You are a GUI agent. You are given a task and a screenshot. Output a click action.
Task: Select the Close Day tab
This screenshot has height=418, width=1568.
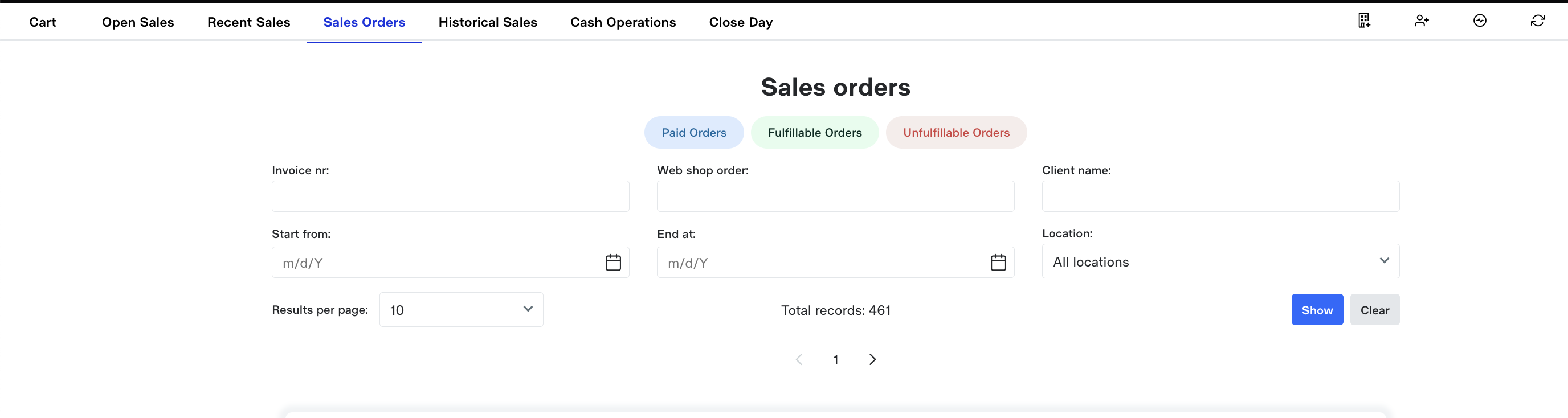[x=740, y=23]
